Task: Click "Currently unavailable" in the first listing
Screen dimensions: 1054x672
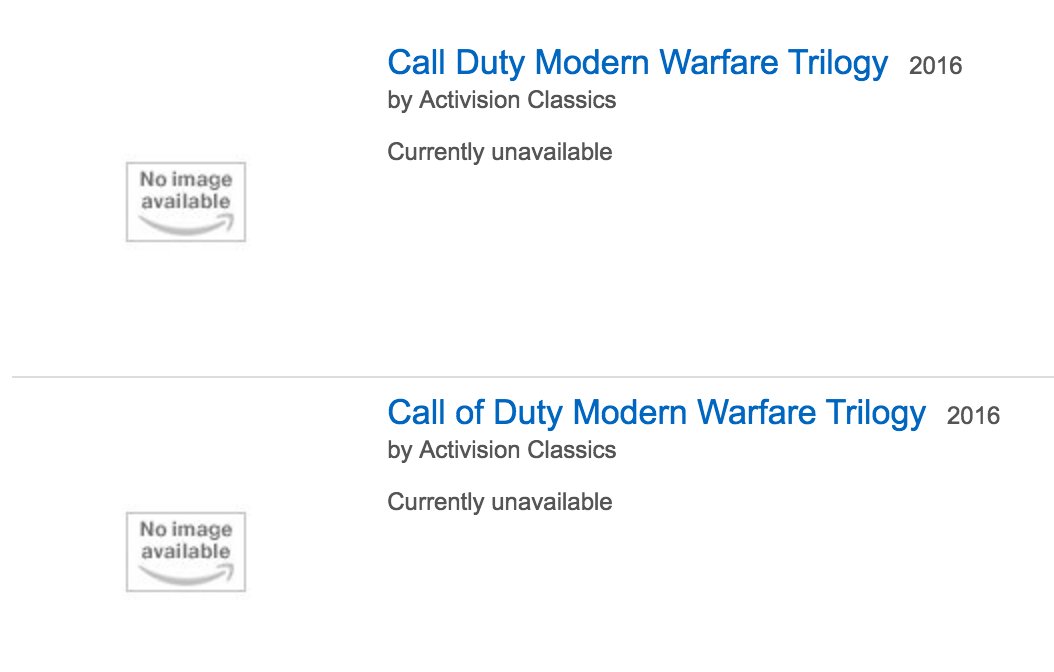Action: coord(499,152)
